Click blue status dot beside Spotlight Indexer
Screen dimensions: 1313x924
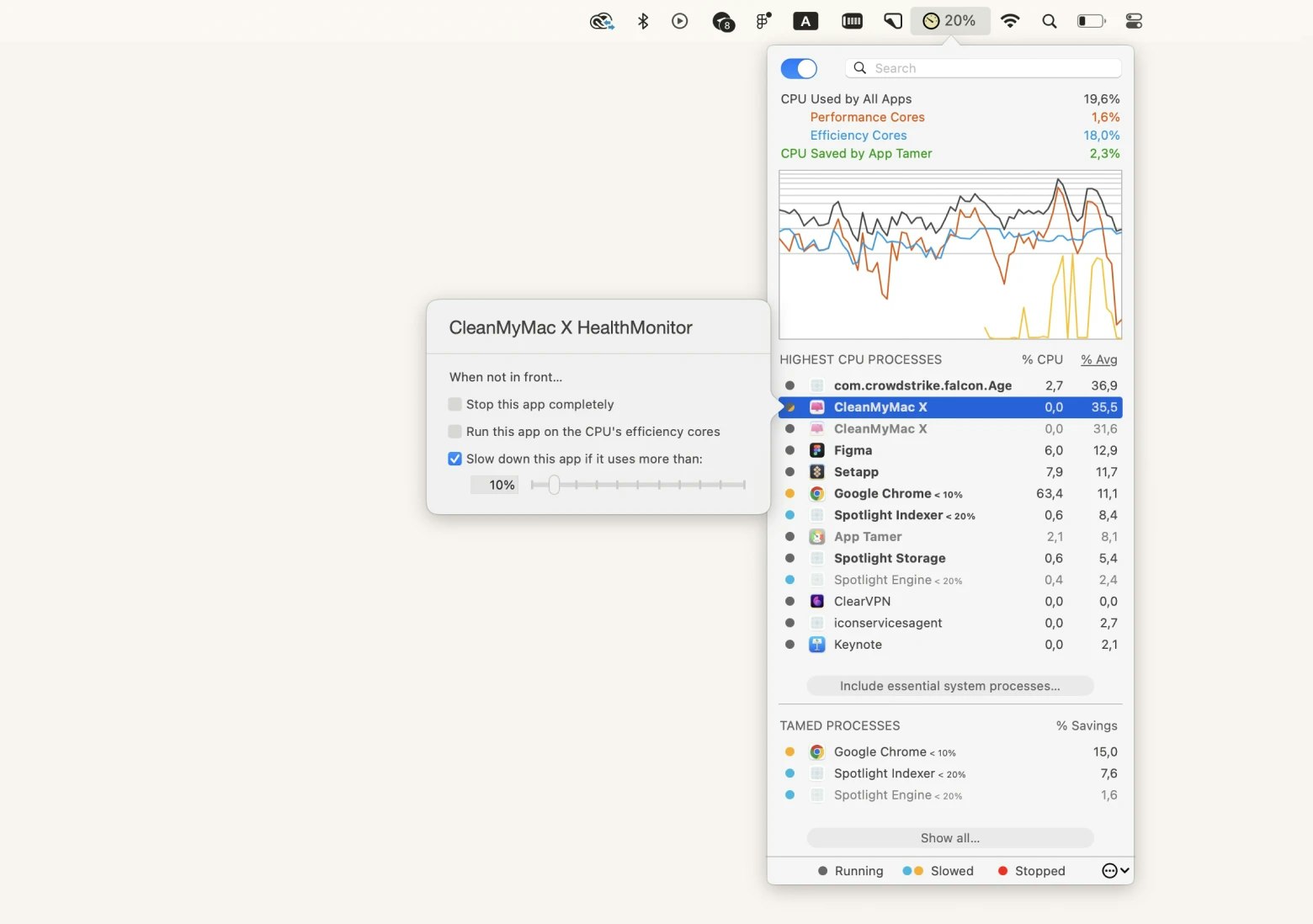click(x=789, y=515)
